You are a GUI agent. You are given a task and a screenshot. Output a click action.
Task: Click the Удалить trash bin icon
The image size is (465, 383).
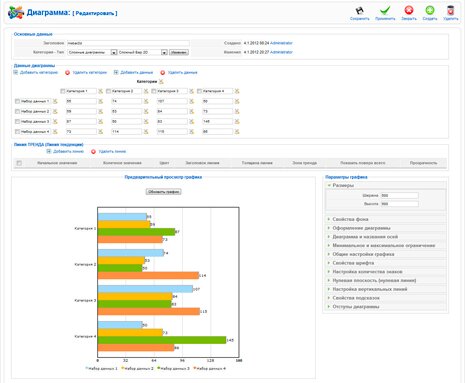click(450, 10)
